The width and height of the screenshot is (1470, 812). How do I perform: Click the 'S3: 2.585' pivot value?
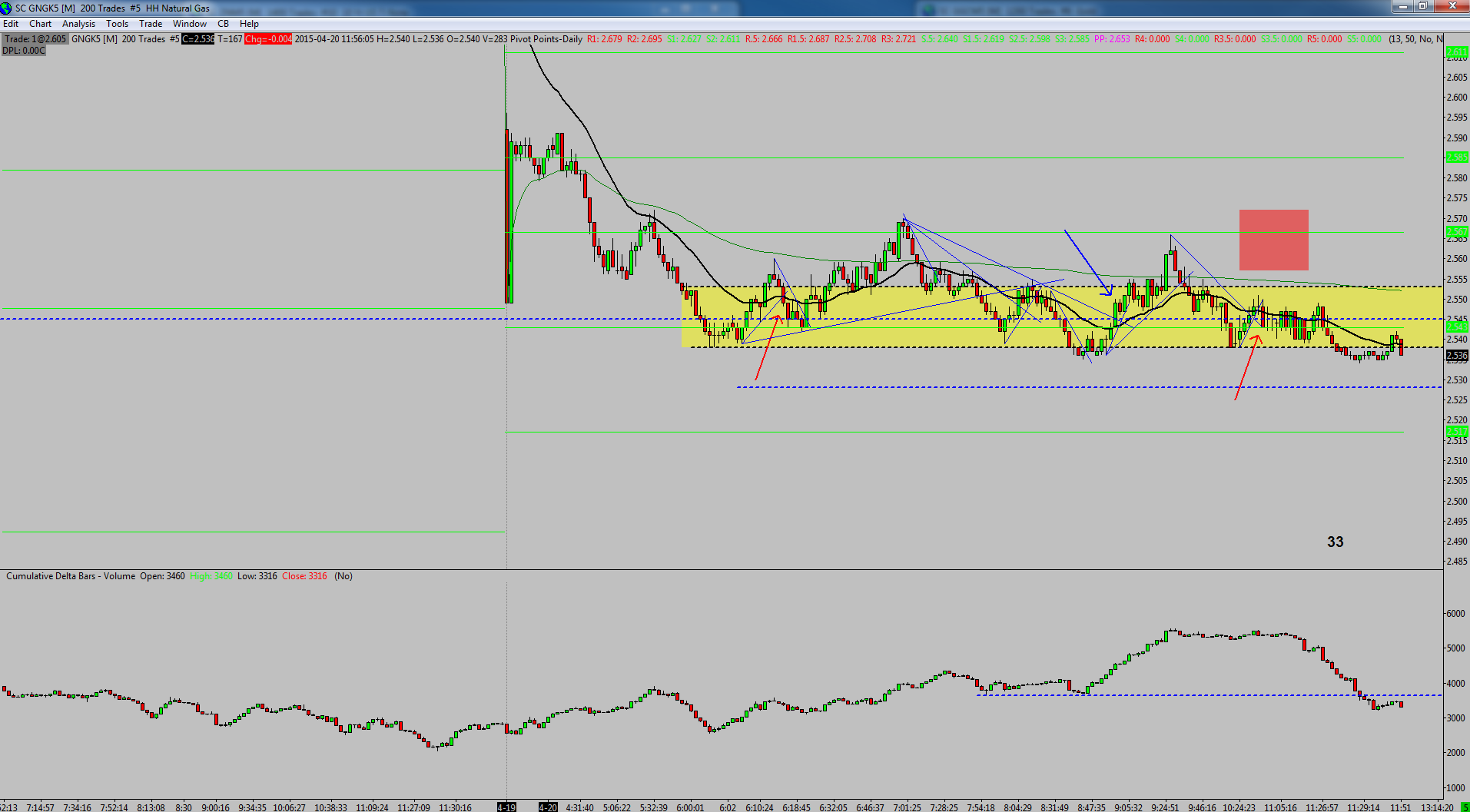pos(1072,39)
